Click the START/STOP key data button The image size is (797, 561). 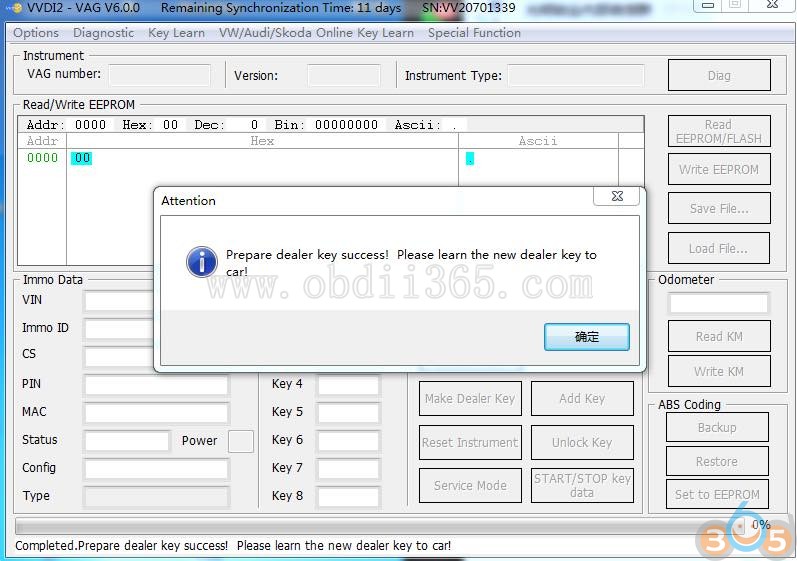(583, 485)
